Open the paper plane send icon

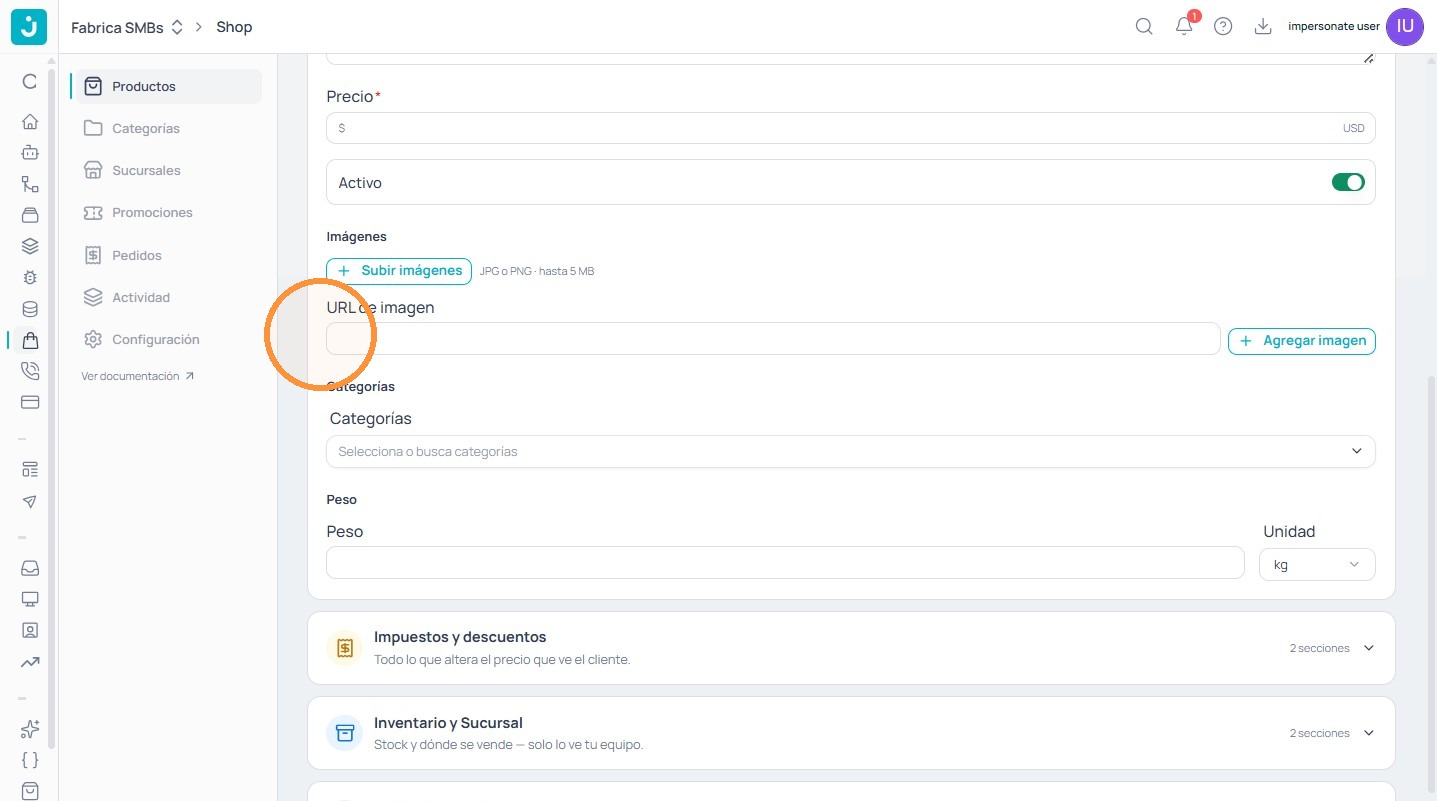[30, 501]
